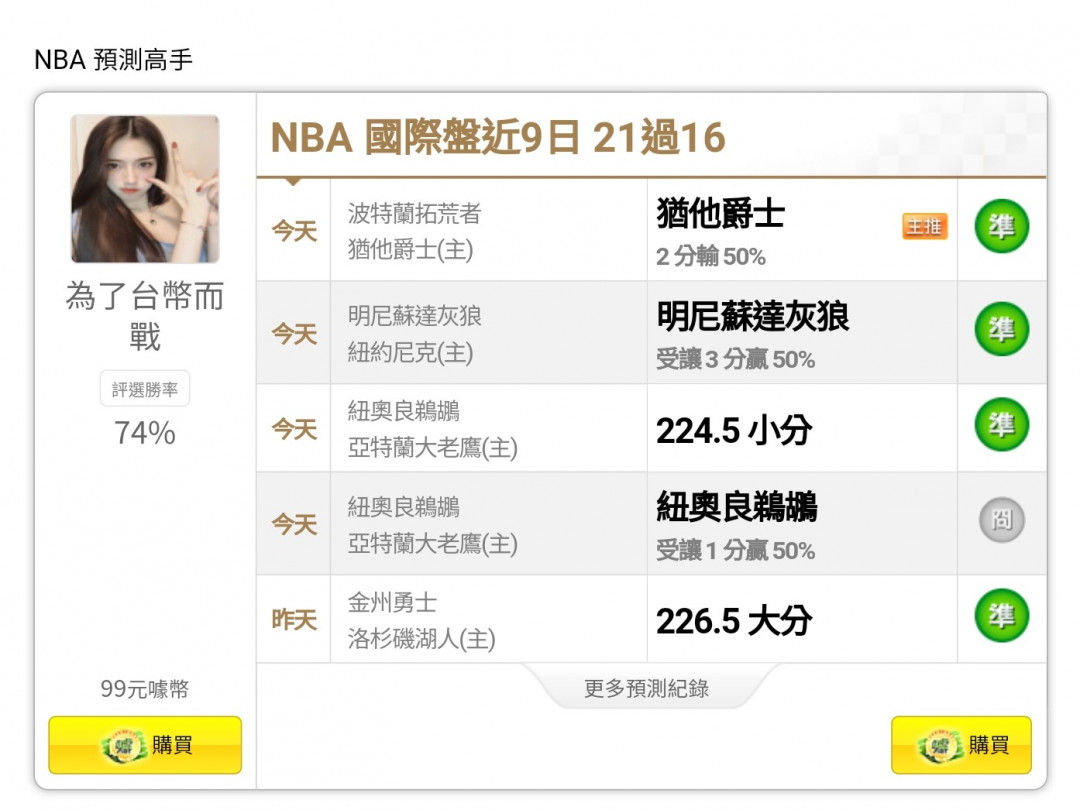Click the bottom-right 購買 button
This screenshot has height=810, width=1080.
[961, 745]
